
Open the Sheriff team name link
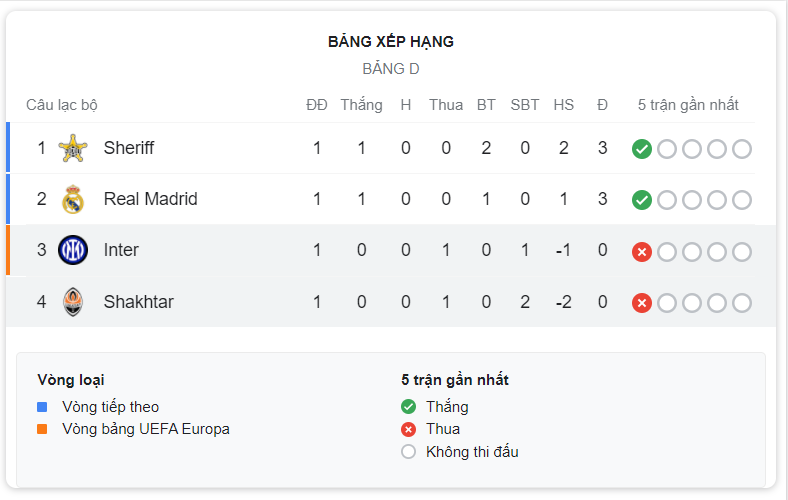[x=129, y=148]
